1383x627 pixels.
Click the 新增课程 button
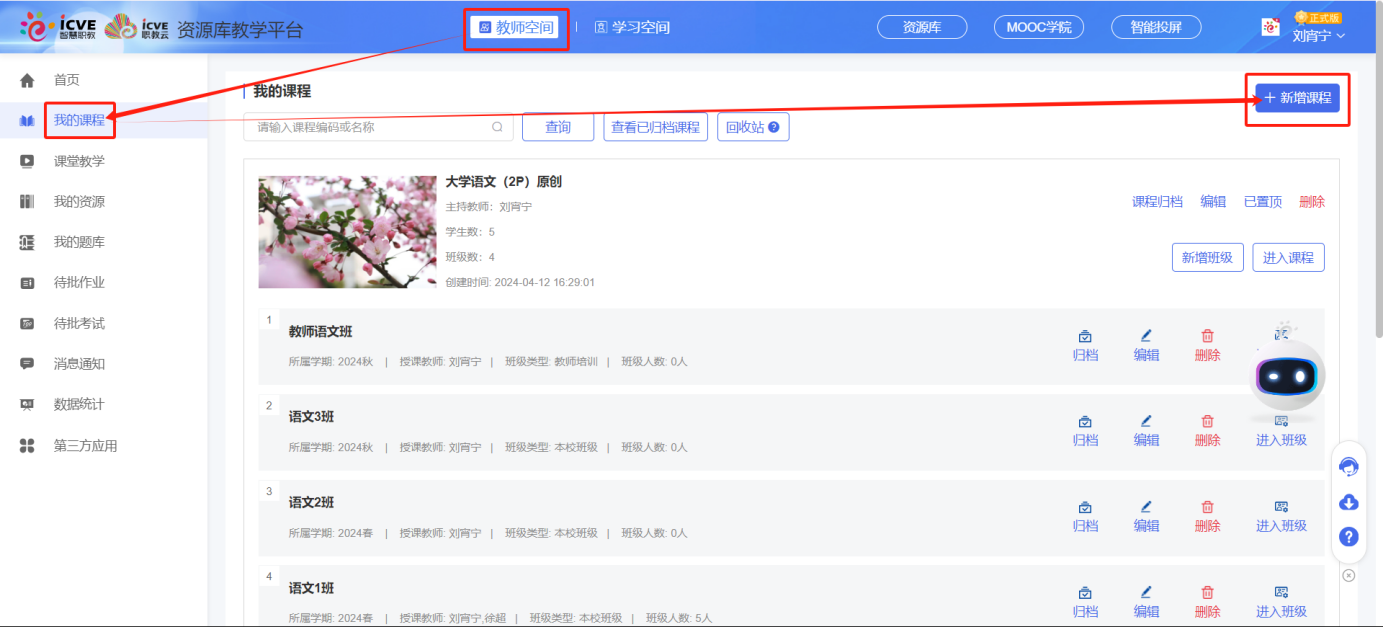(x=1295, y=99)
